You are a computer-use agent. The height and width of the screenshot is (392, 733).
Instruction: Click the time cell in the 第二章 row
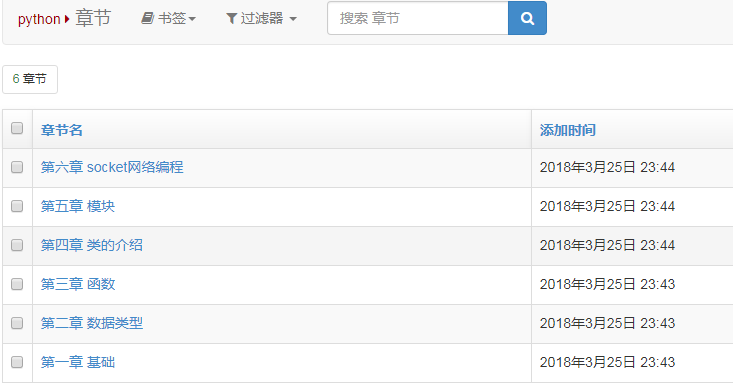point(632,324)
